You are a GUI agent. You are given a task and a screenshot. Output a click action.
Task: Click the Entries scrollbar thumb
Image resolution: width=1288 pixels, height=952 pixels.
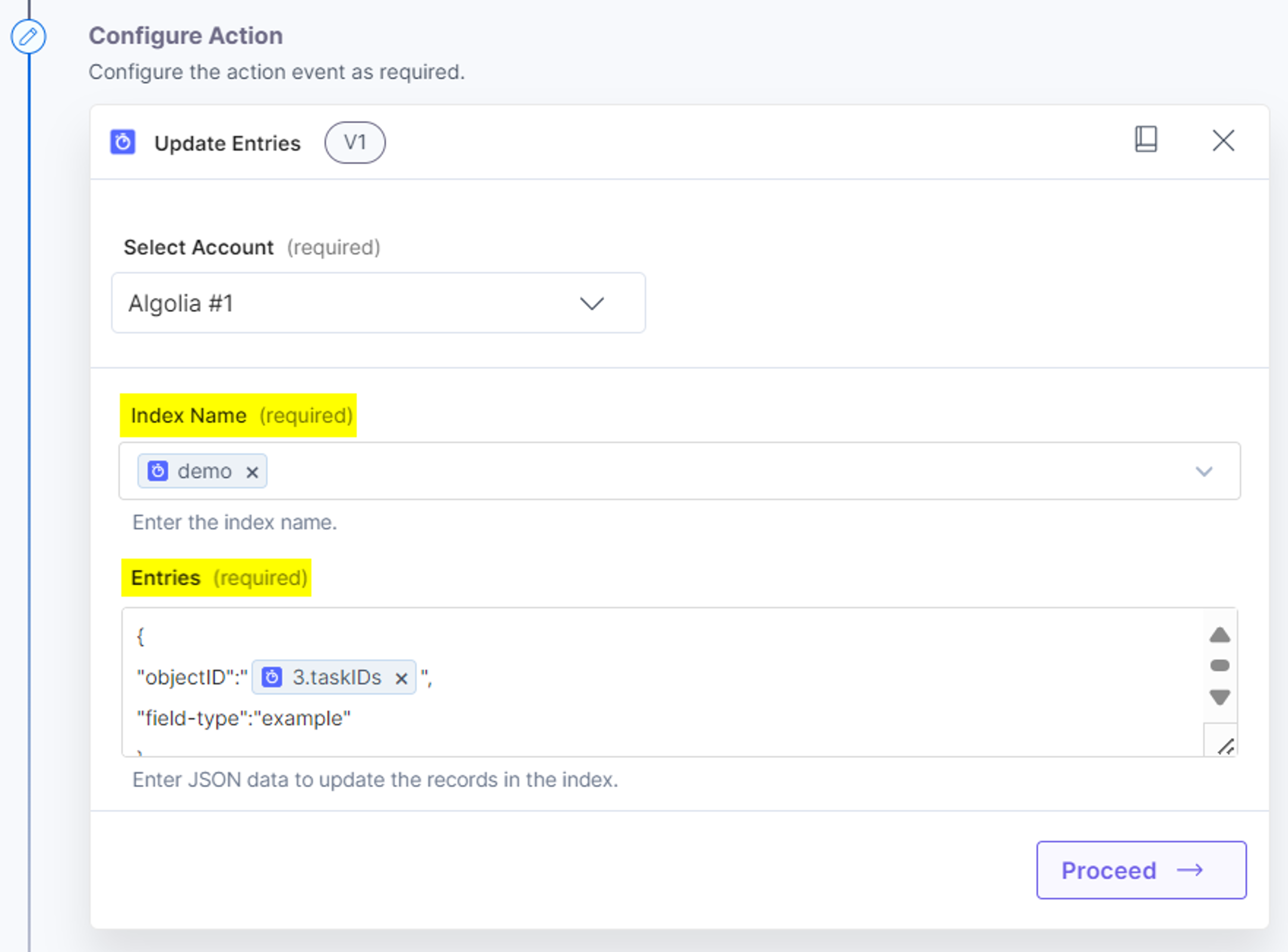[1220, 665]
